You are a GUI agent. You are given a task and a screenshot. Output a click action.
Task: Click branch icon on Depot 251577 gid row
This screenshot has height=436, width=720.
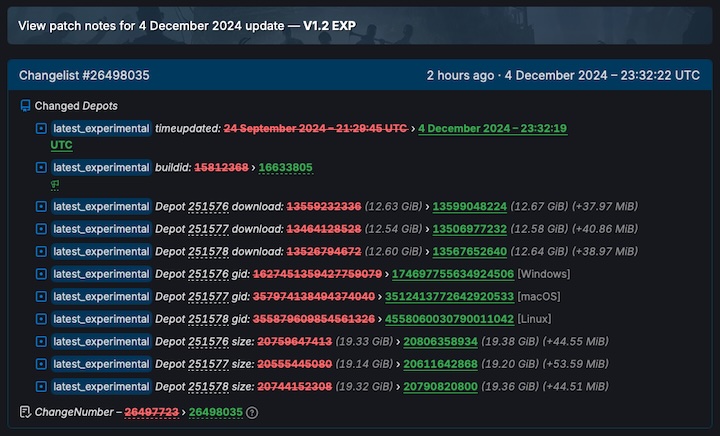click(41, 297)
